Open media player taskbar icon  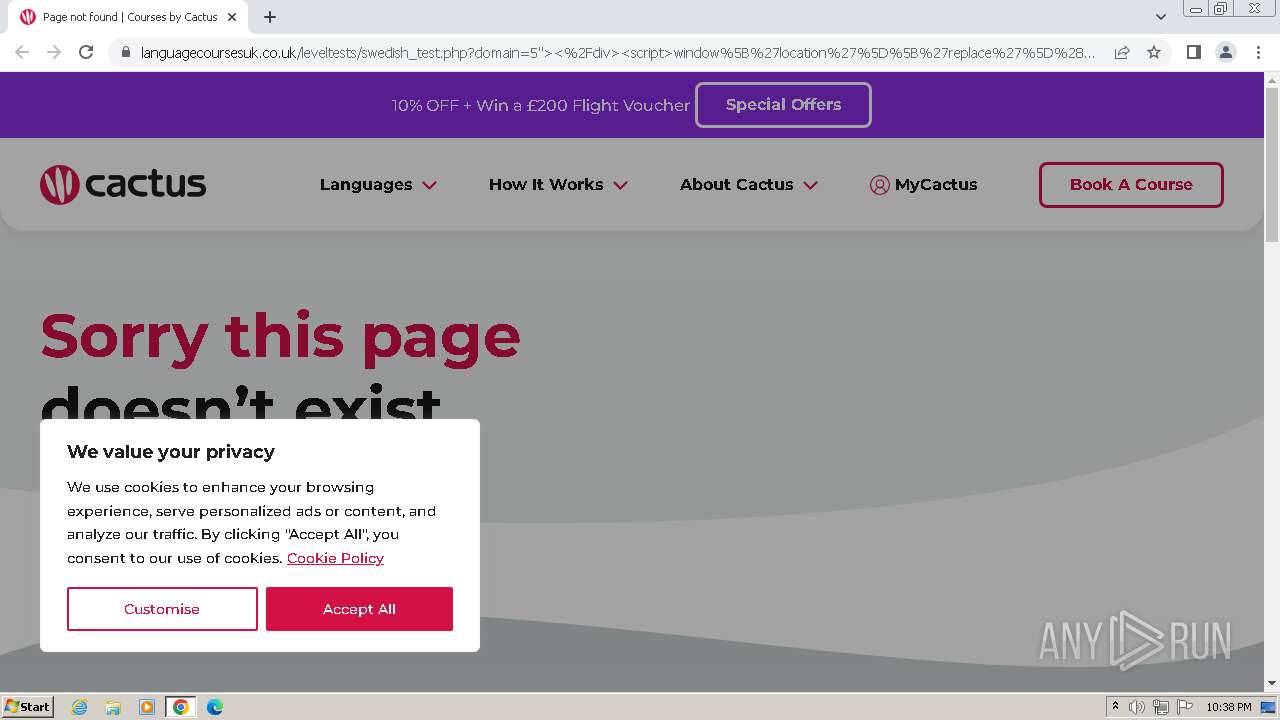click(x=147, y=707)
